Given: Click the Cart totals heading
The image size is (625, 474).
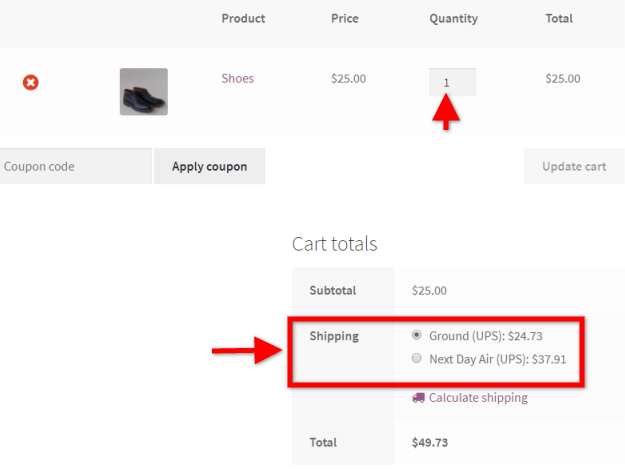Looking at the screenshot, I should coord(334,244).
